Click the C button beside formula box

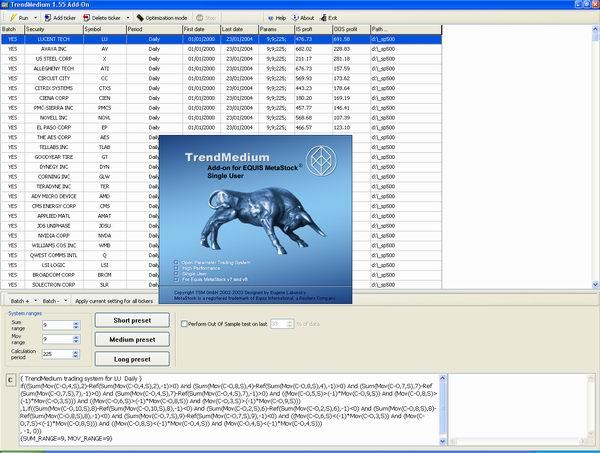pos(10,380)
